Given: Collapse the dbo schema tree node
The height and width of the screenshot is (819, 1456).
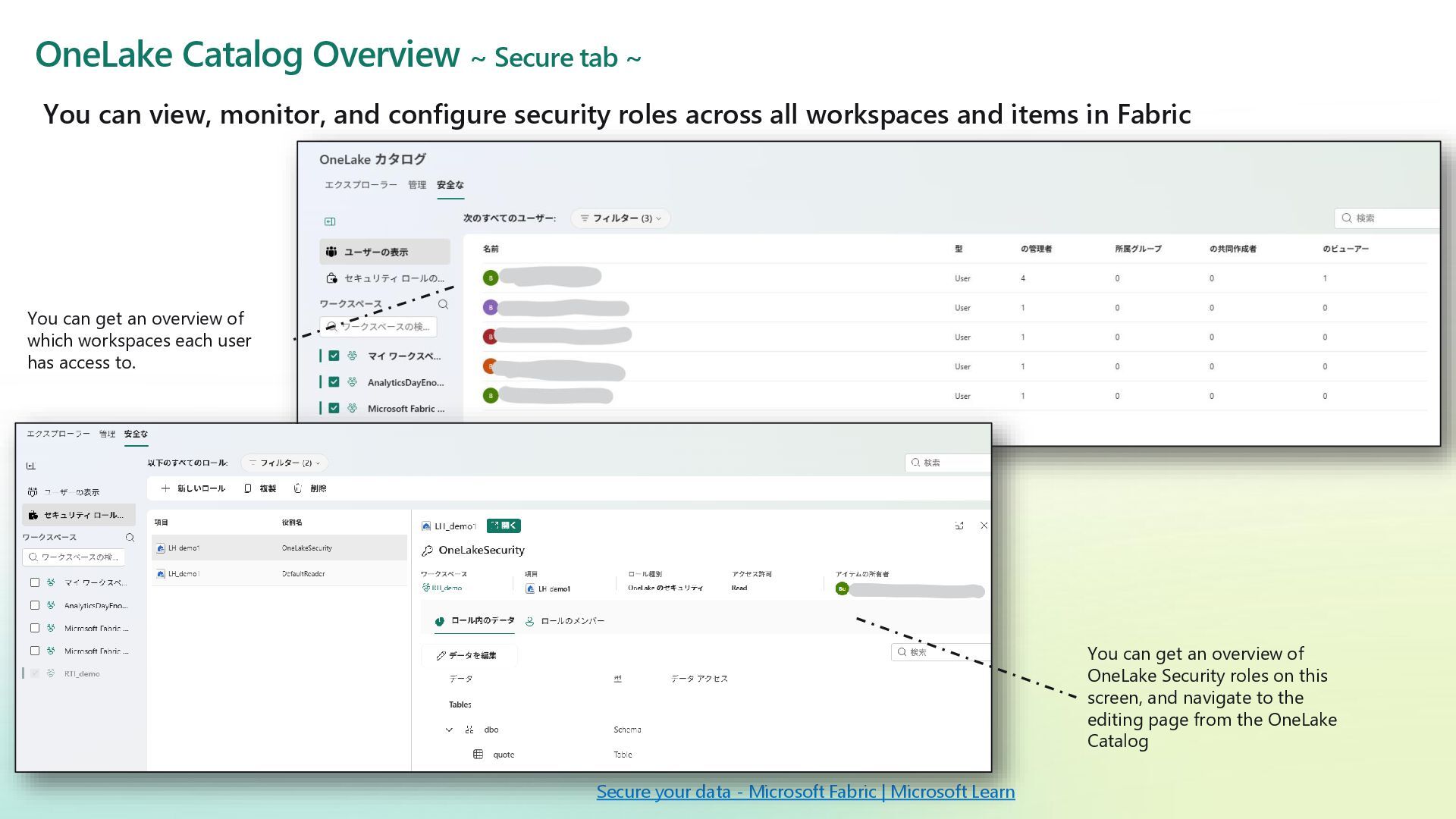Looking at the screenshot, I should click(449, 730).
